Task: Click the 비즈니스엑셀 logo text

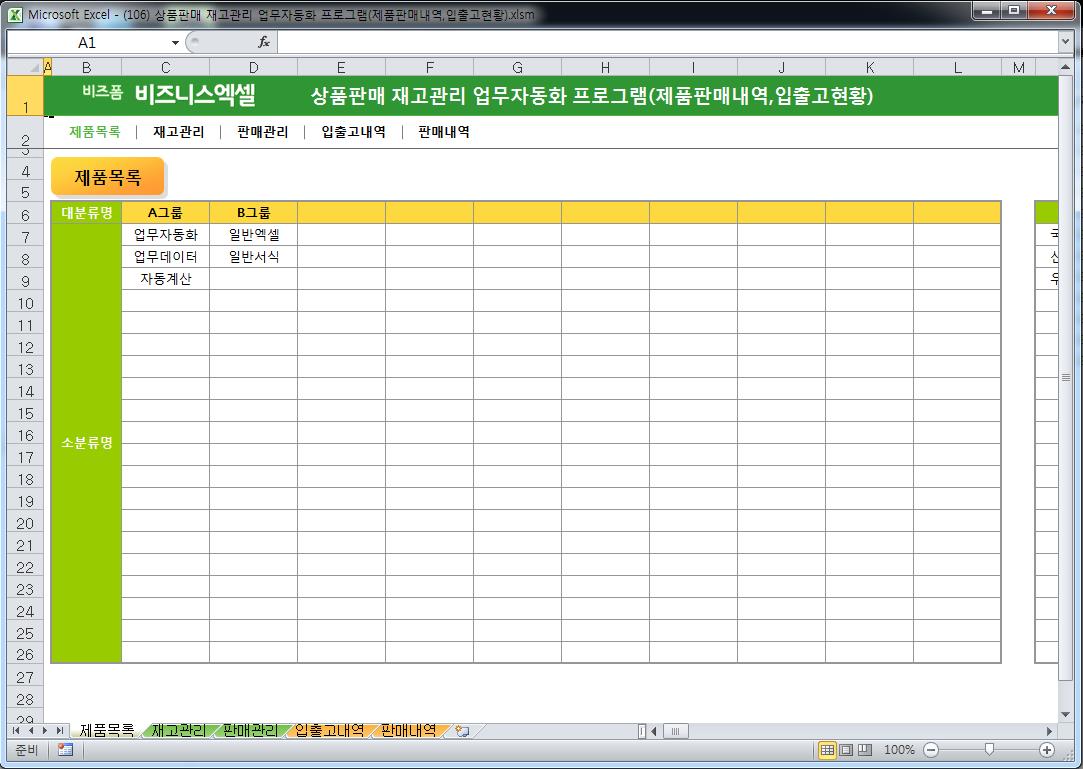Action: (195, 95)
